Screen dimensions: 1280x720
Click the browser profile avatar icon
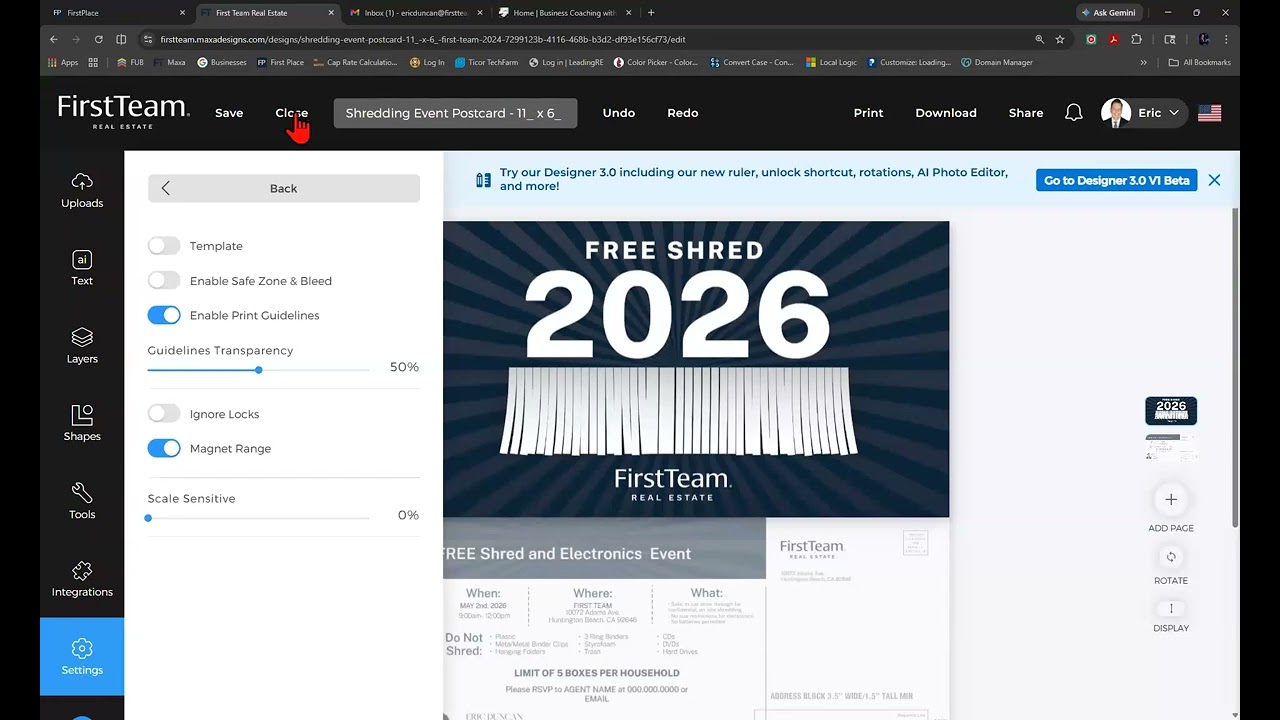click(x=1204, y=39)
